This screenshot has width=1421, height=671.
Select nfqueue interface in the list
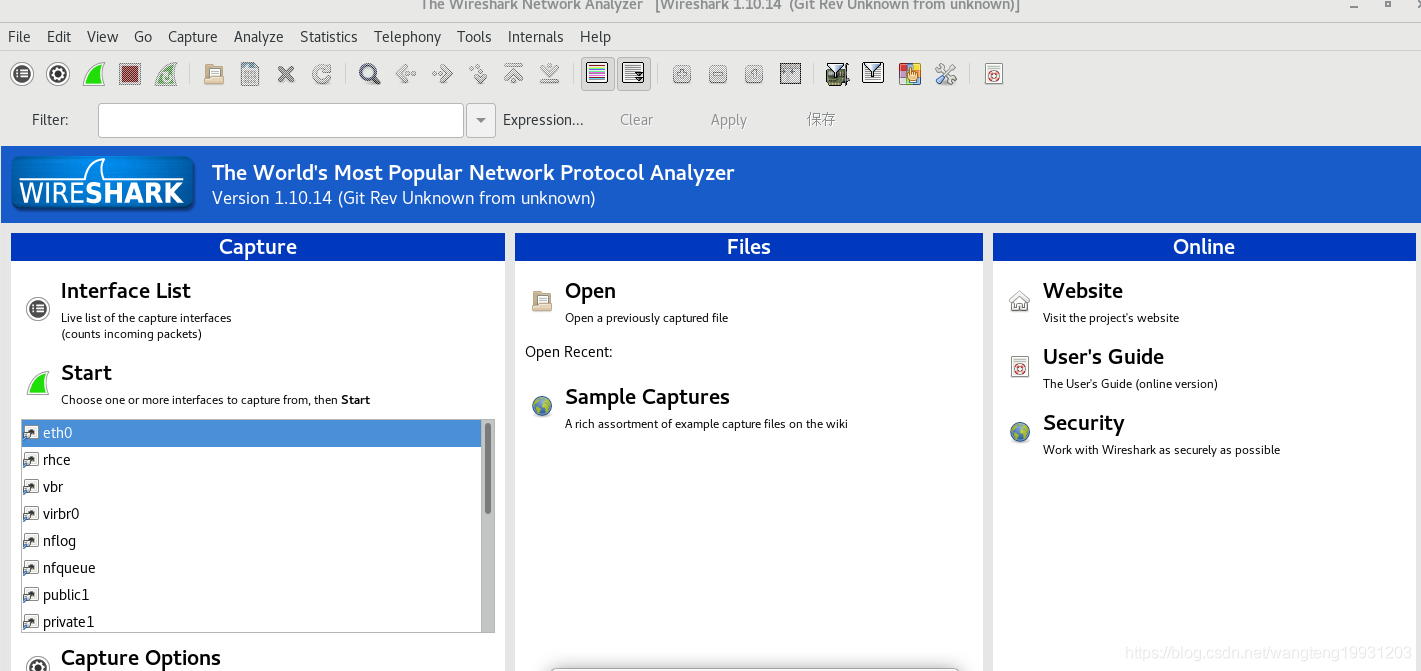[251, 568]
